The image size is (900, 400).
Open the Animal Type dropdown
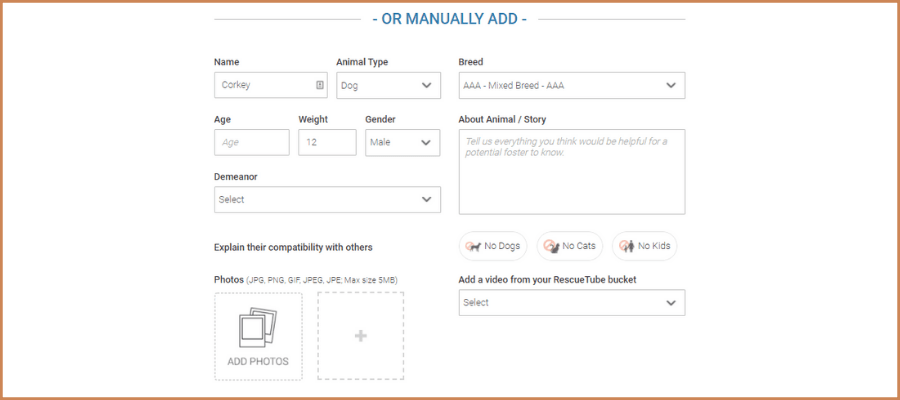388,85
